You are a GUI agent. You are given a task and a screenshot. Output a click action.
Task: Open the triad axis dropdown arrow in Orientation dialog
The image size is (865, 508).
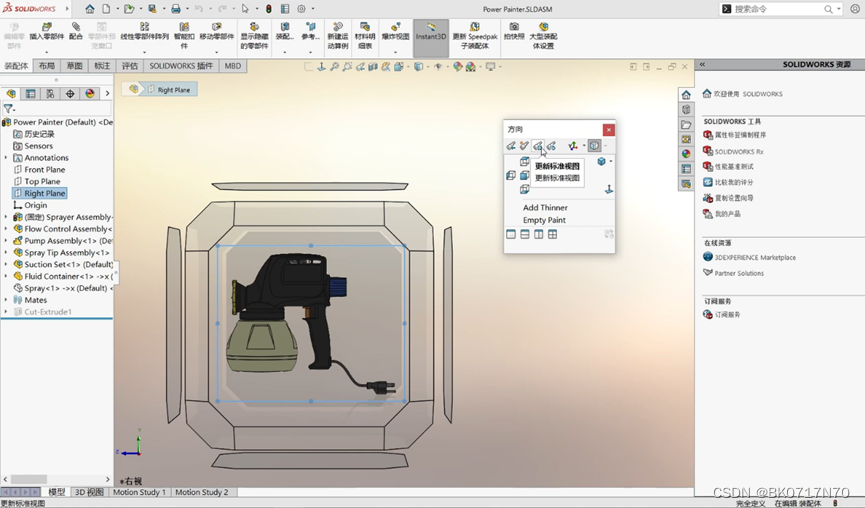coord(584,146)
